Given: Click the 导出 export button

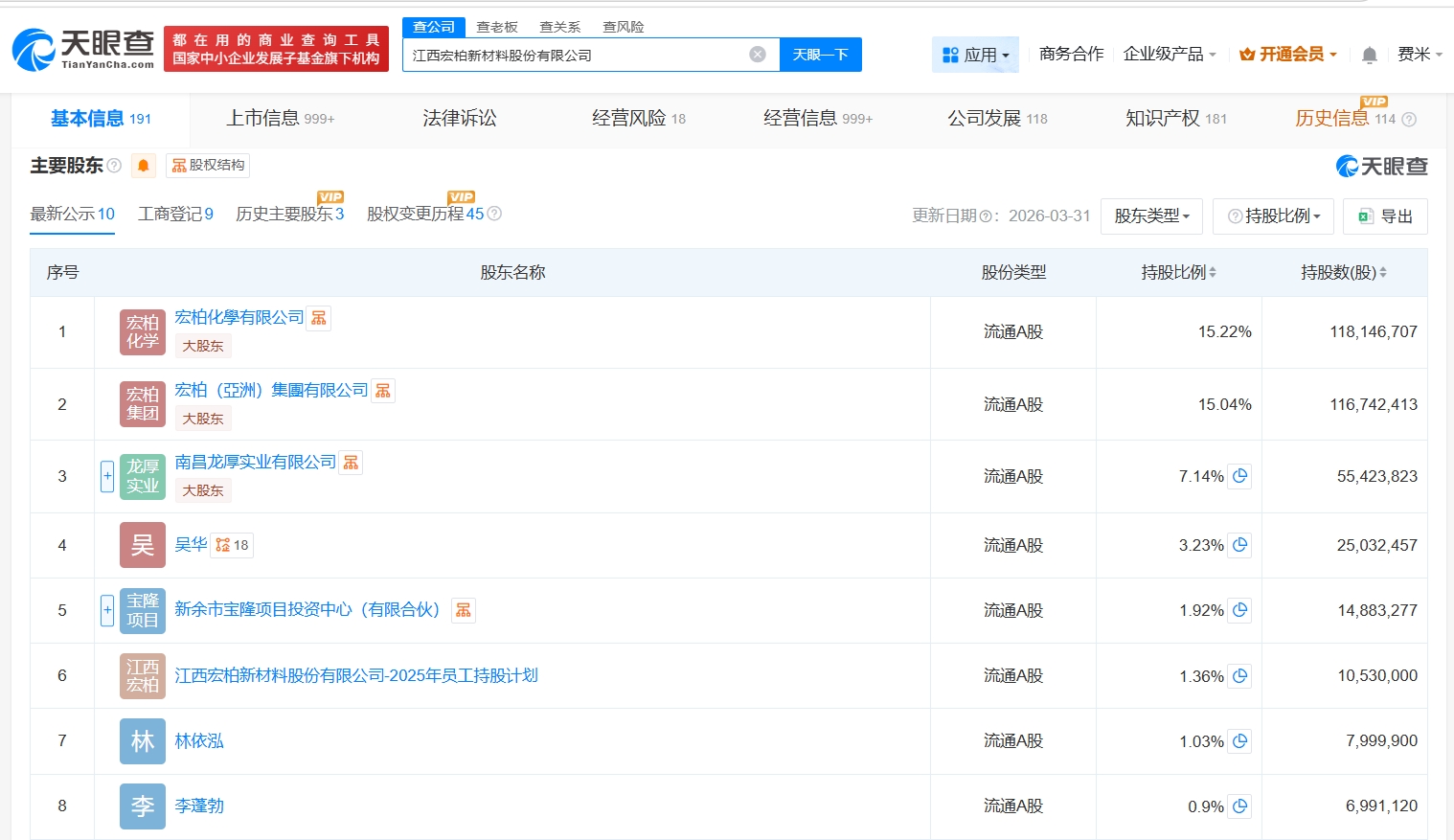Looking at the screenshot, I should (1385, 216).
